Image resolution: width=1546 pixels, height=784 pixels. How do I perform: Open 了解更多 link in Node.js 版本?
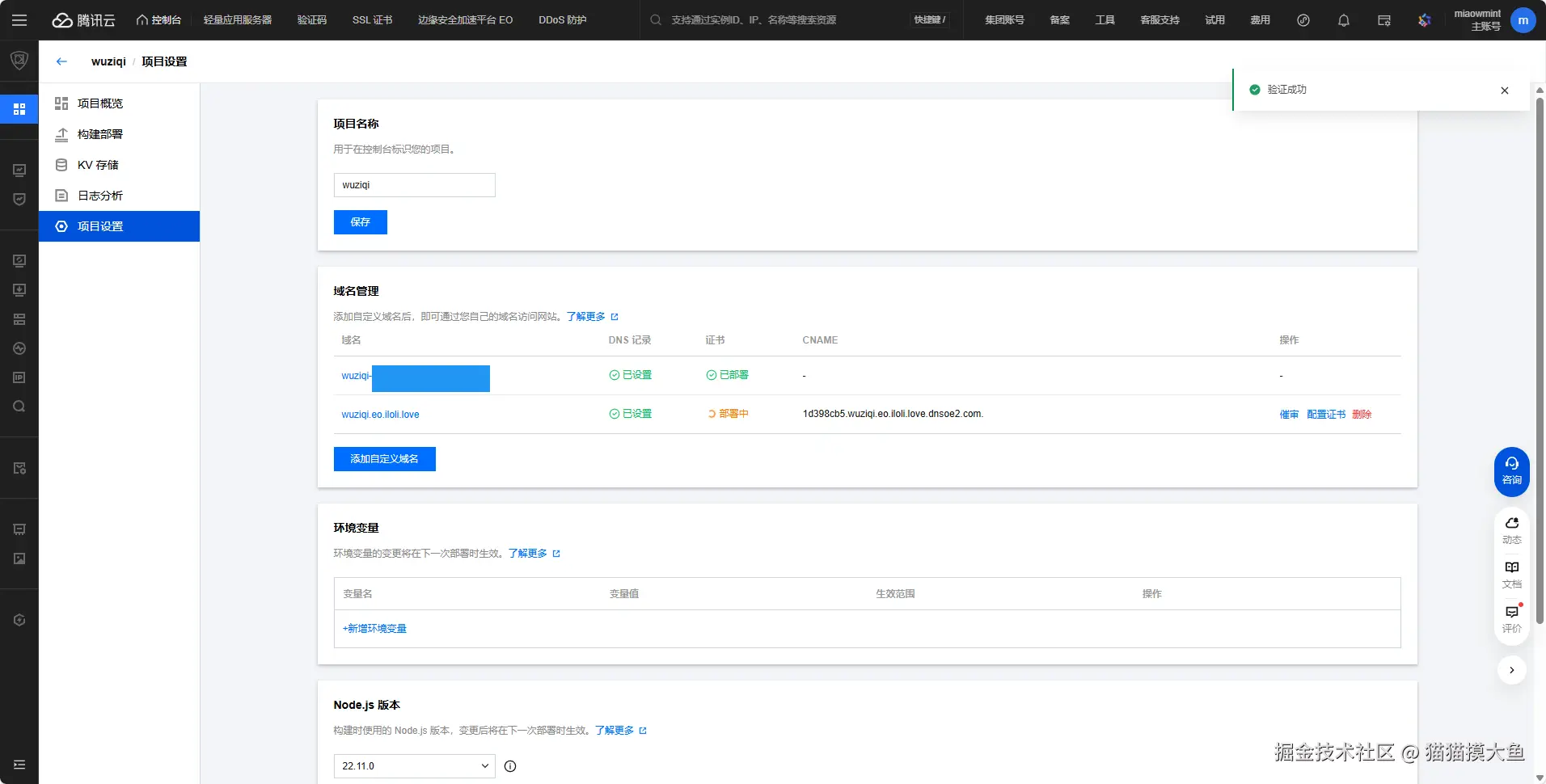[x=621, y=731]
